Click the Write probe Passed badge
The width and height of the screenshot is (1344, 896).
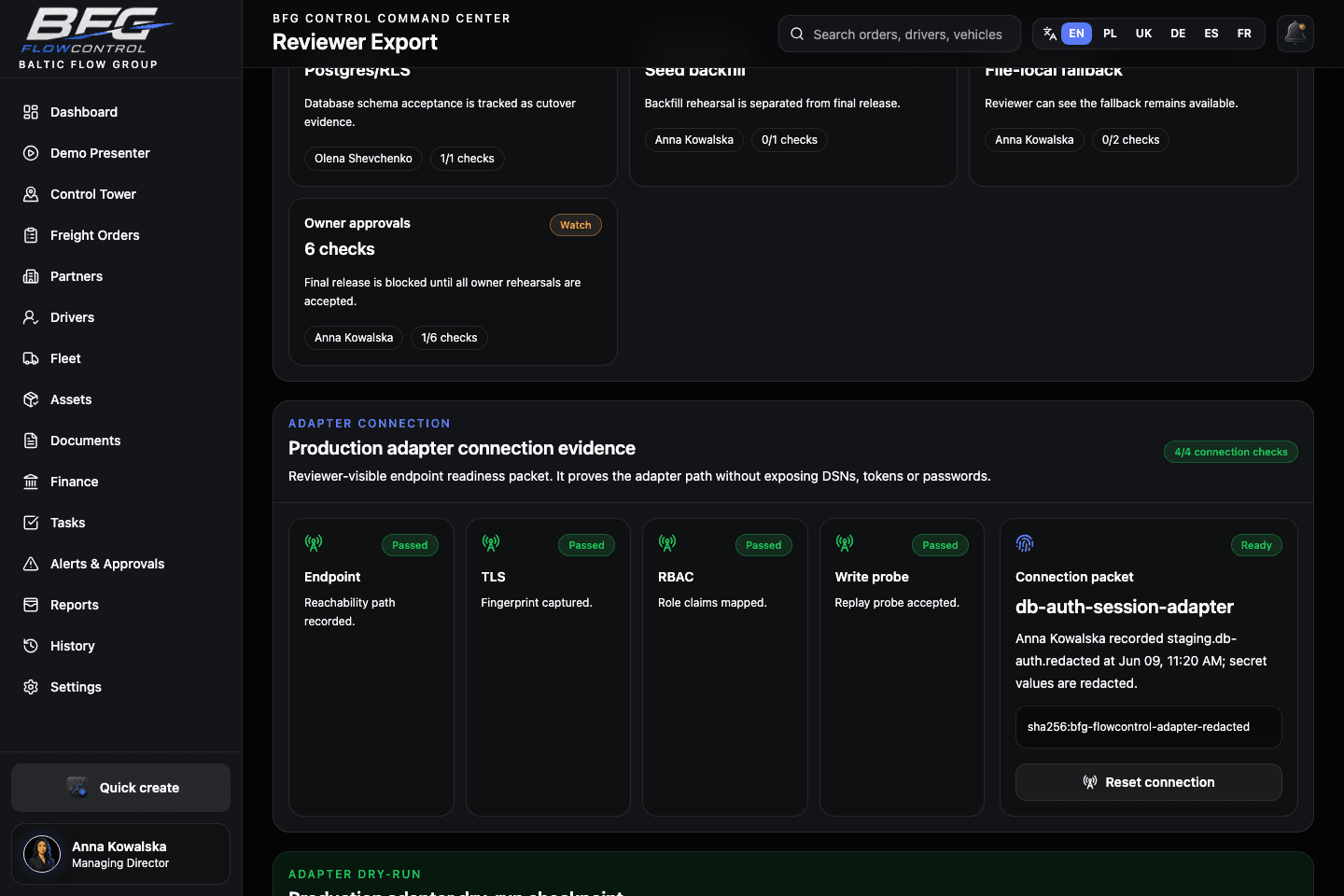(x=940, y=545)
